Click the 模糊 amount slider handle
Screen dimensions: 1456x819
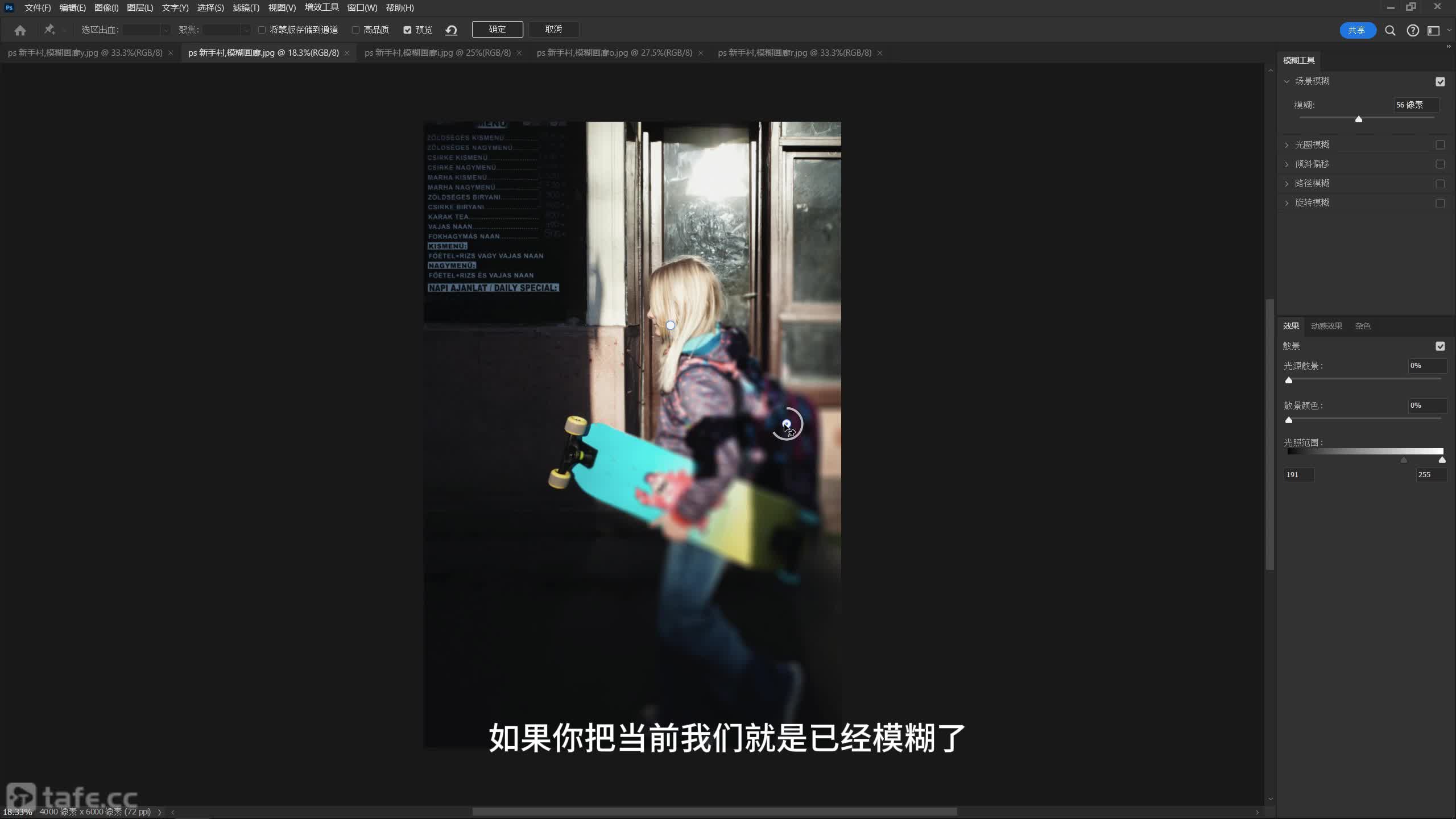click(x=1358, y=119)
